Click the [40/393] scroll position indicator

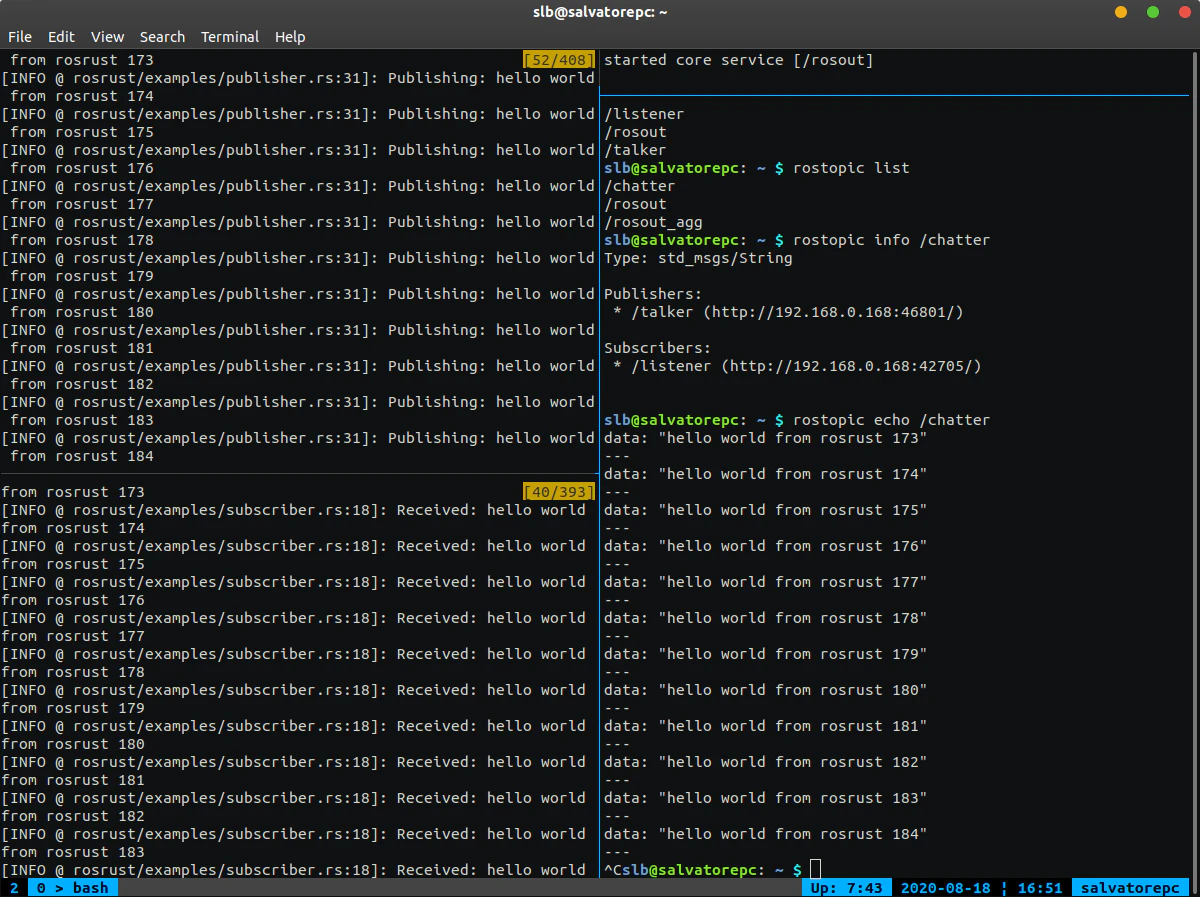(x=559, y=492)
